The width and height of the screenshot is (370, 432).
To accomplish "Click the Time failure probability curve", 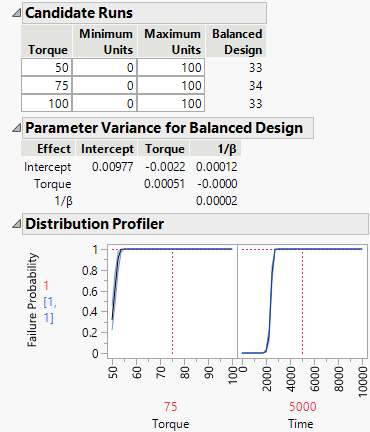I will tap(271, 300).
